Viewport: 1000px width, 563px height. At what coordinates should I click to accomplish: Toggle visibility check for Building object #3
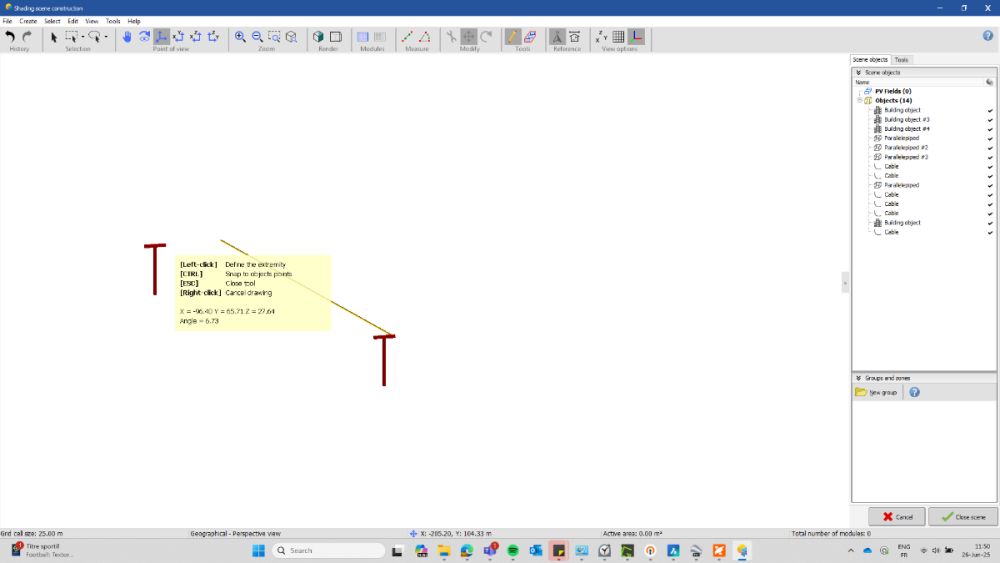pyautogui.click(x=990, y=120)
